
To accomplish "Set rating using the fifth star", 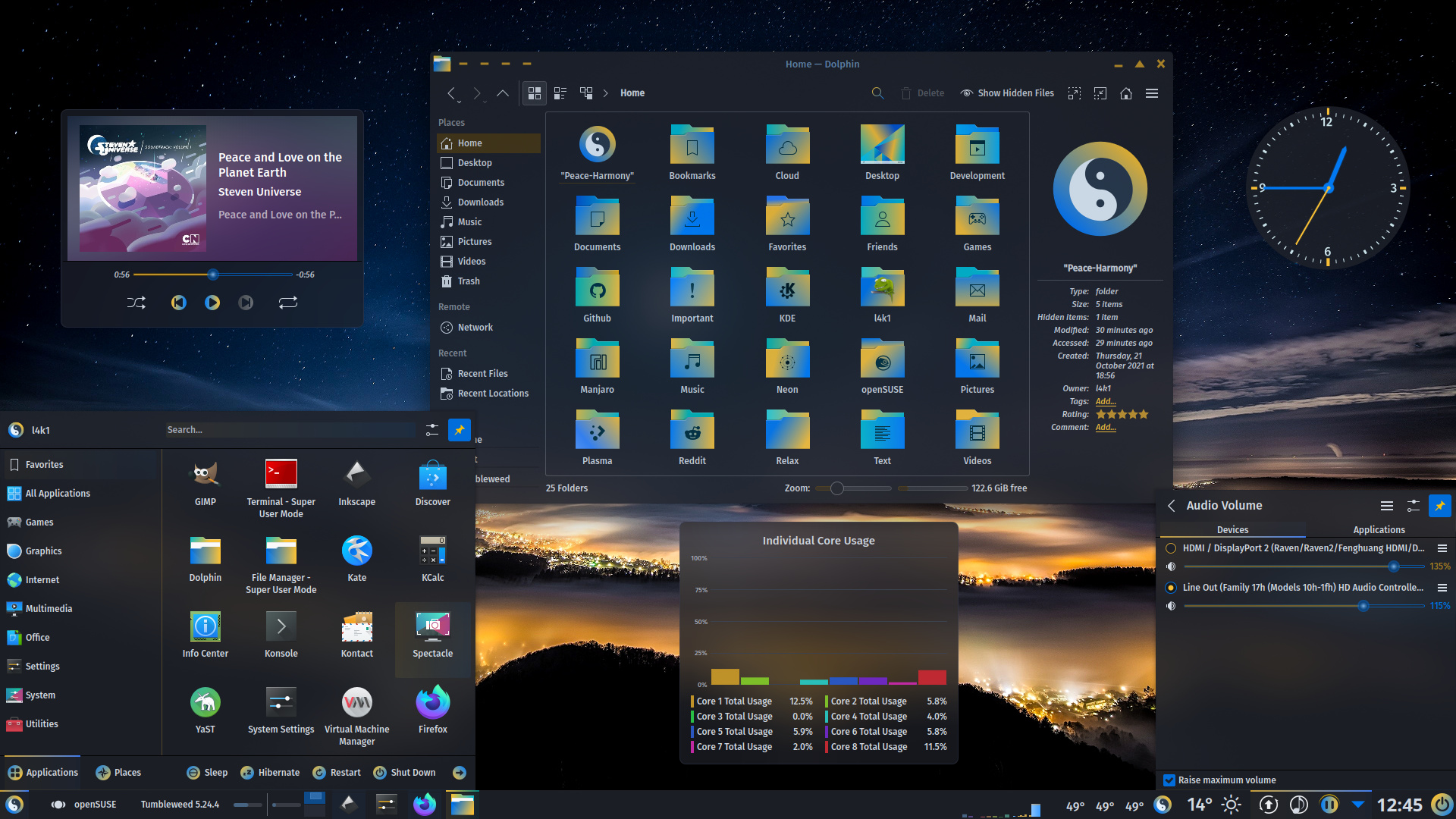I will (1144, 415).
